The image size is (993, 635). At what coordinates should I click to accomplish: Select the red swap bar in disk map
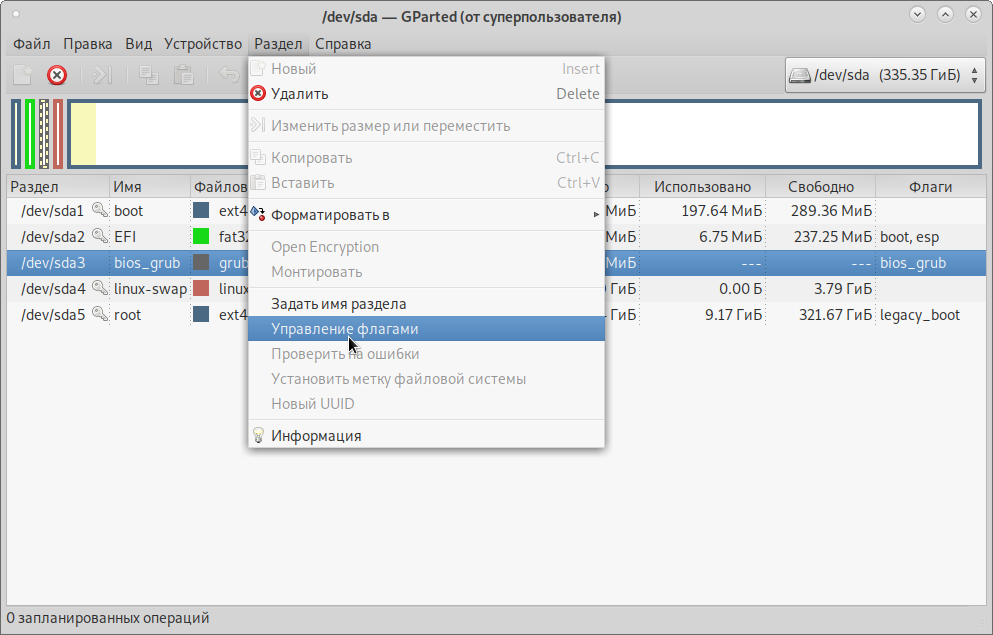pos(58,134)
